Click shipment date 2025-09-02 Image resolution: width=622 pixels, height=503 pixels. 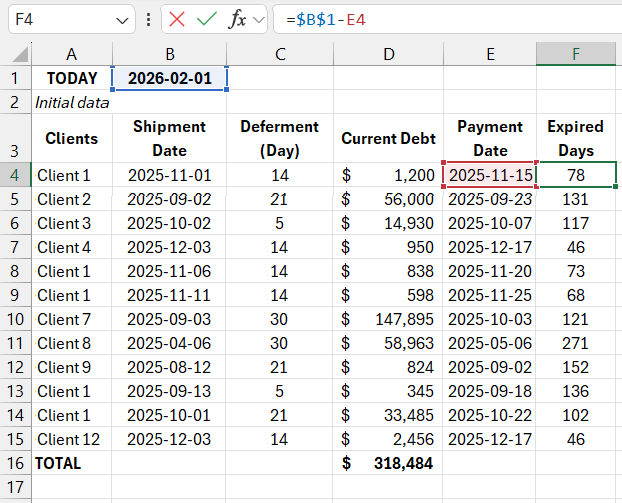[x=169, y=199]
